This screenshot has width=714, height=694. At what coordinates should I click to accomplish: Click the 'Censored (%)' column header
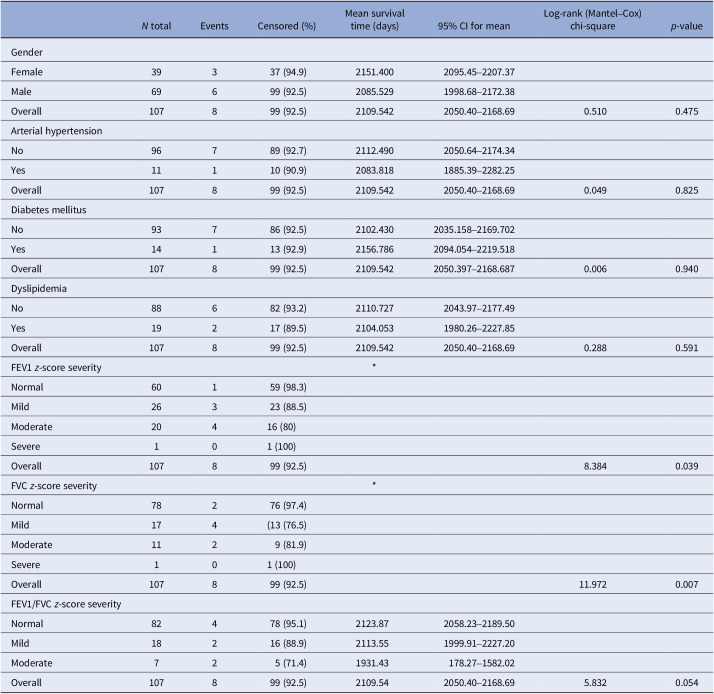click(286, 26)
